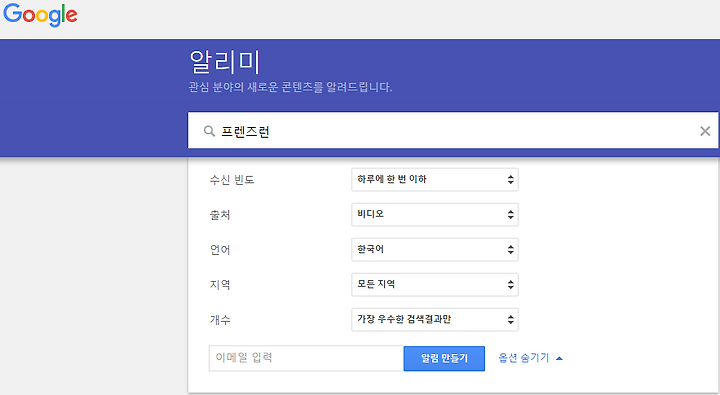Viewport: 720px width, 395px height.
Task: Click the 지역 label
Action: coord(220,285)
